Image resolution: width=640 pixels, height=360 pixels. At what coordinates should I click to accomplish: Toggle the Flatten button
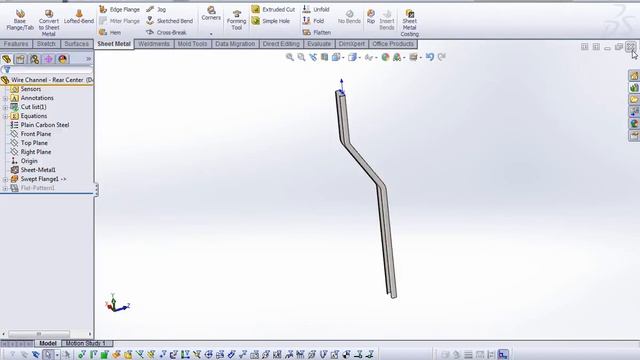click(317, 32)
